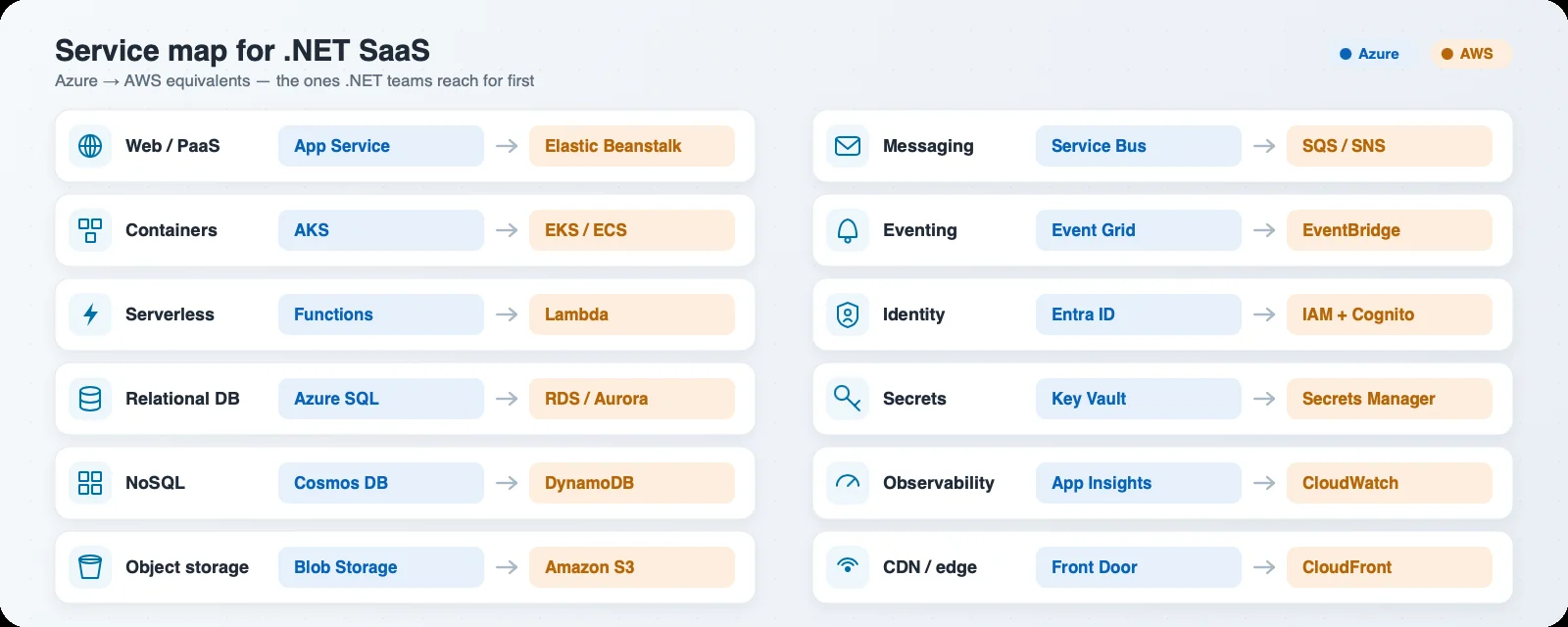Viewport: 1568px width, 627px height.
Task: Click the Secrets key icon
Action: (x=848, y=399)
